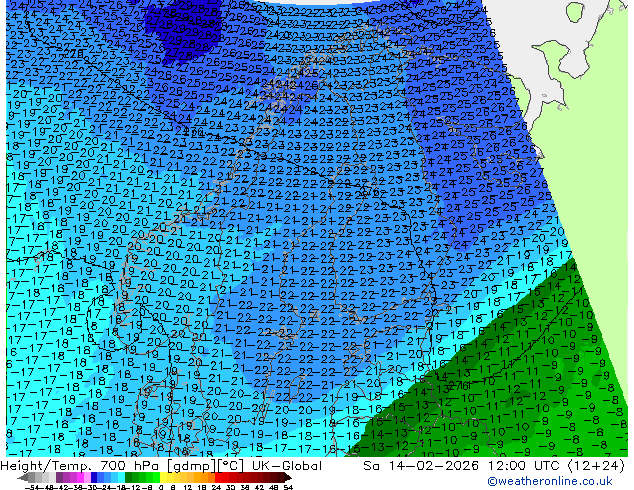Click the pale pink legend swatch

coord(87,478)
